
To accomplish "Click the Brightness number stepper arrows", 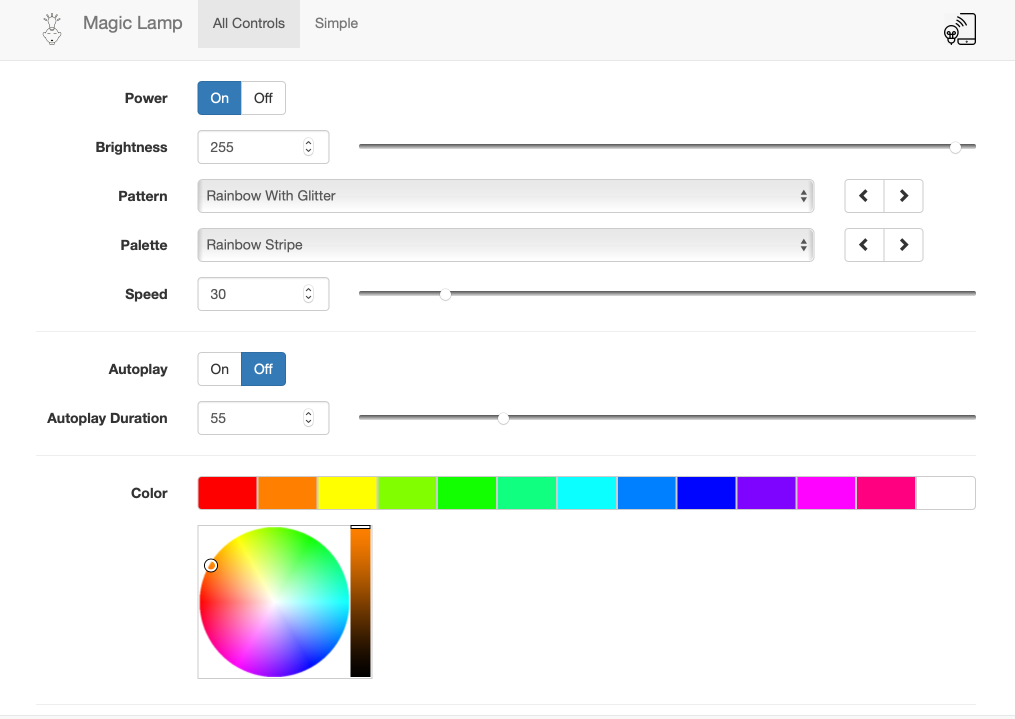I will 308,147.
